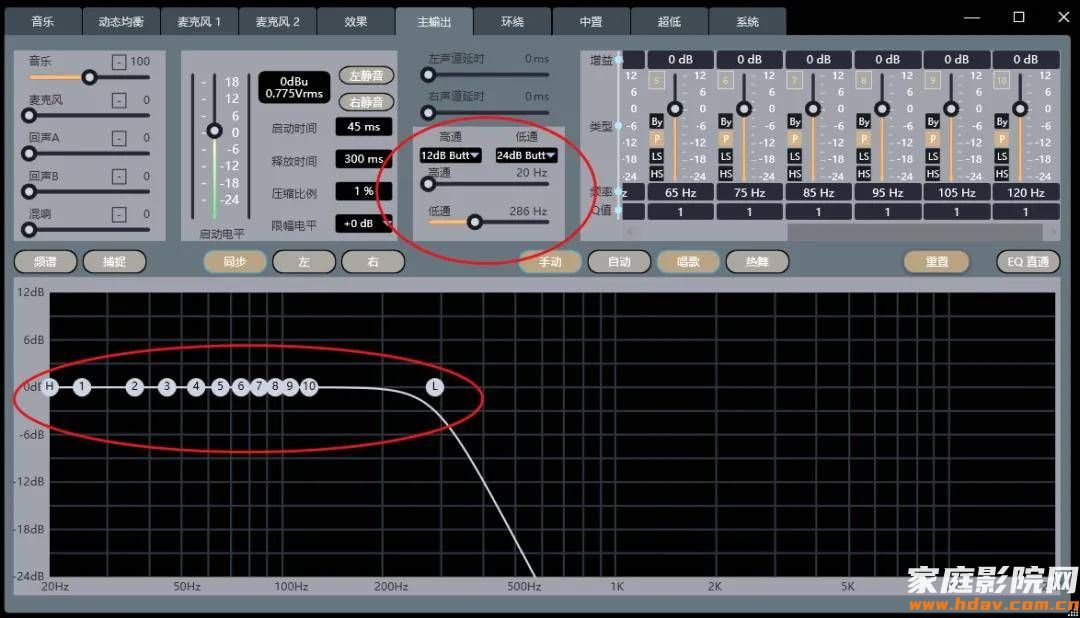Toggle band number 7 box above 85 Hz
1080x618 pixels.
(795, 81)
